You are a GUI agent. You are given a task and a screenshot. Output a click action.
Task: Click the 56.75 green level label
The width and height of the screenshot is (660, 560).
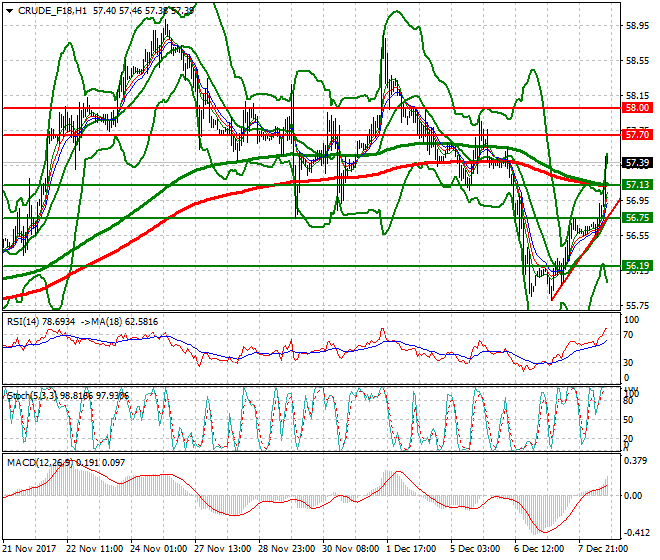pyautogui.click(x=637, y=218)
